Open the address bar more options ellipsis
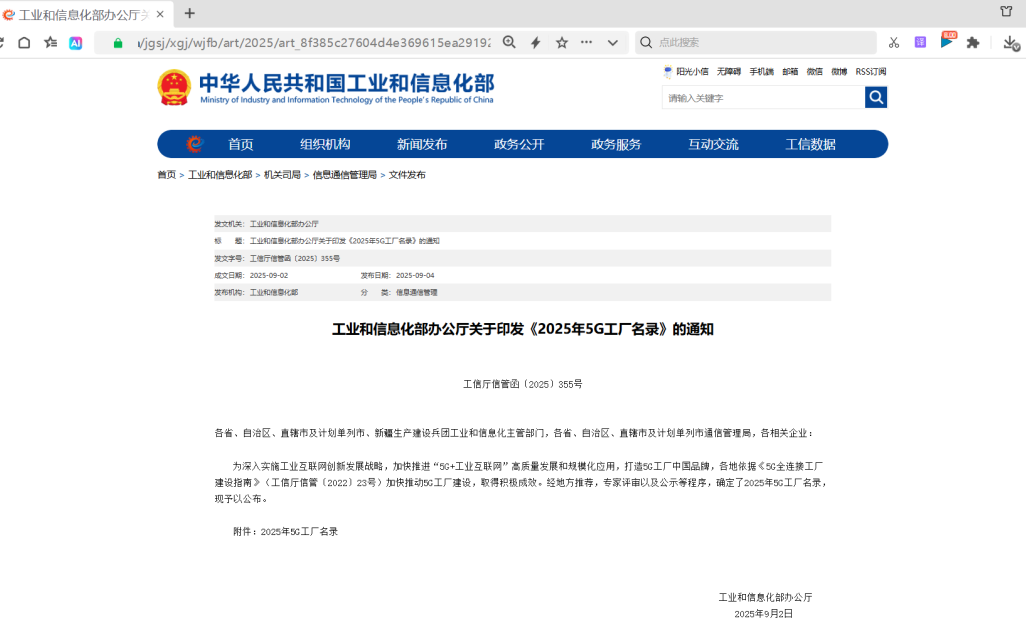This screenshot has height=626, width=1026. coord(587,43)
